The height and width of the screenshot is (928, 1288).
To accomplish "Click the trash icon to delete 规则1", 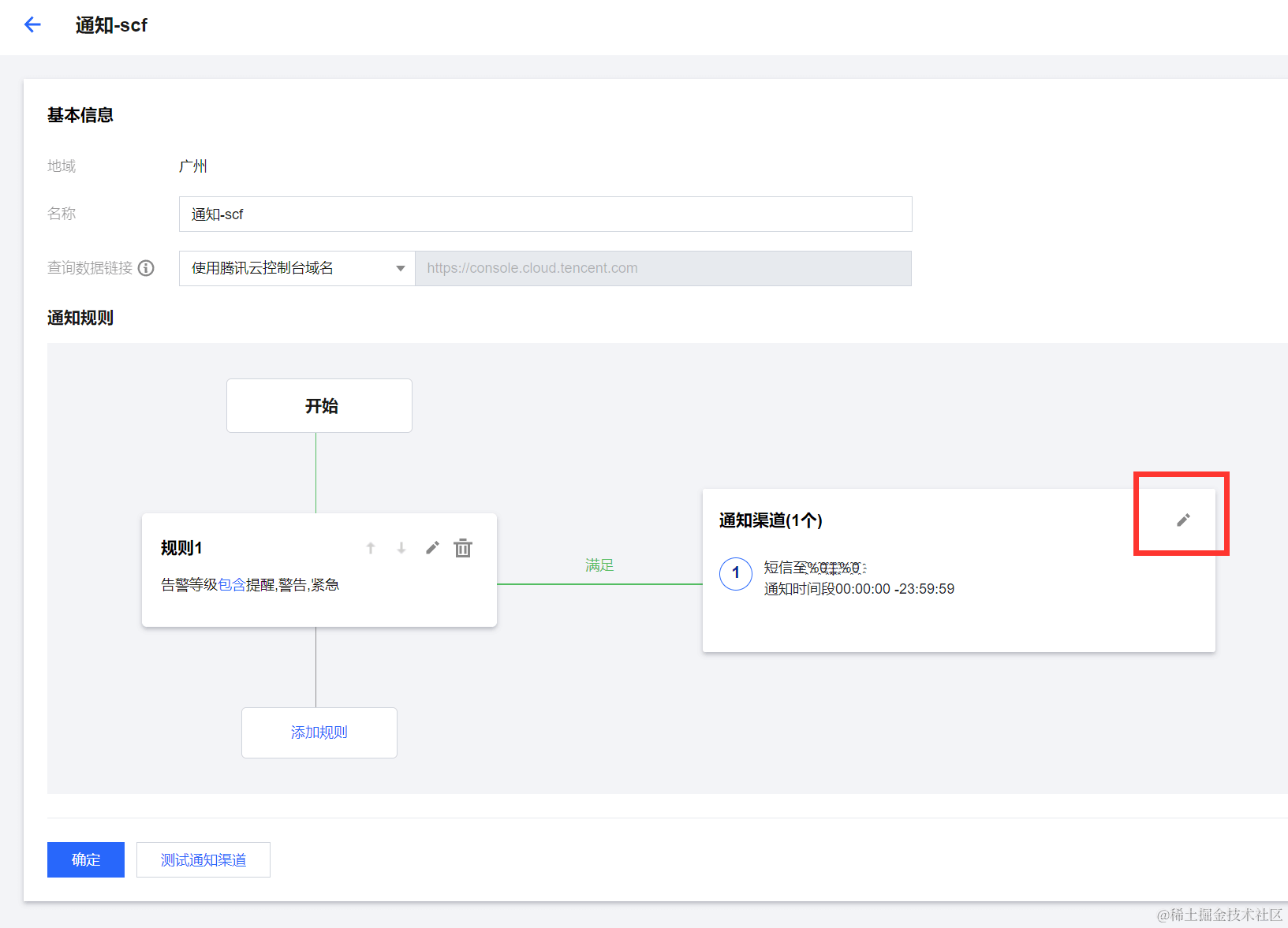I will (463, 547).
